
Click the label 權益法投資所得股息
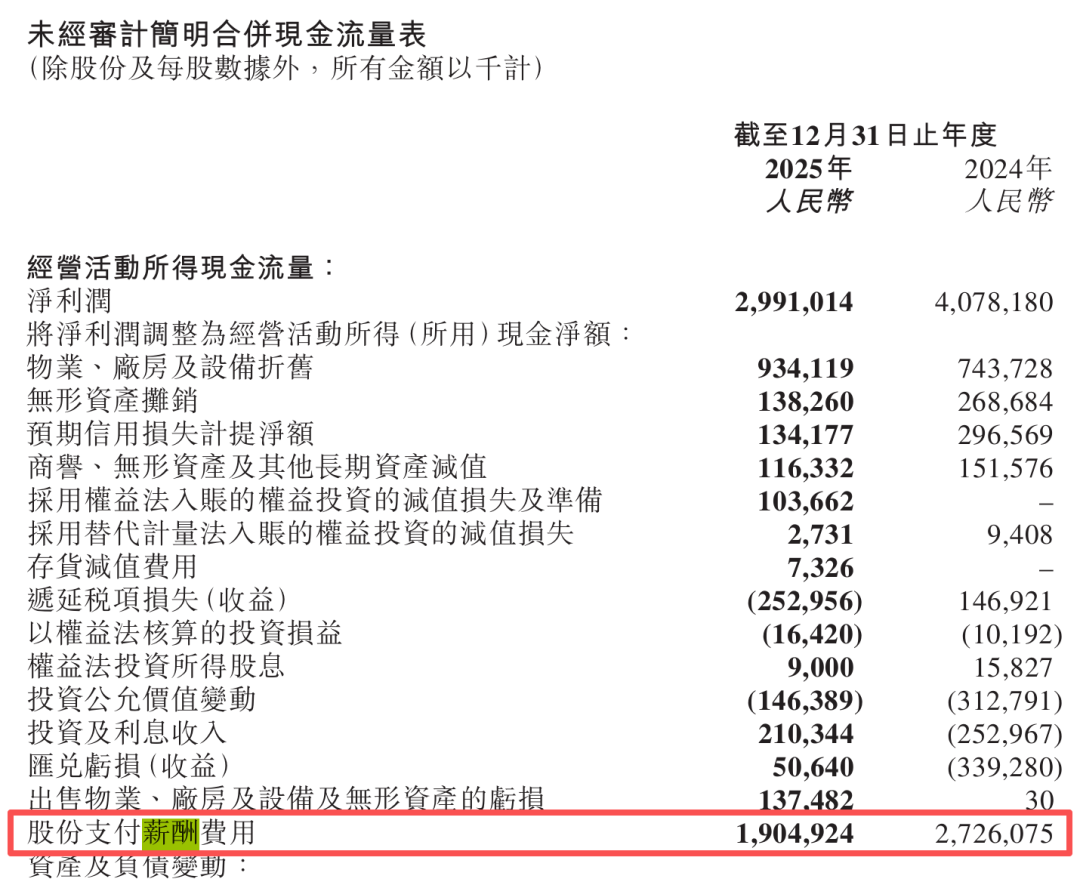(x=156, y=666)
